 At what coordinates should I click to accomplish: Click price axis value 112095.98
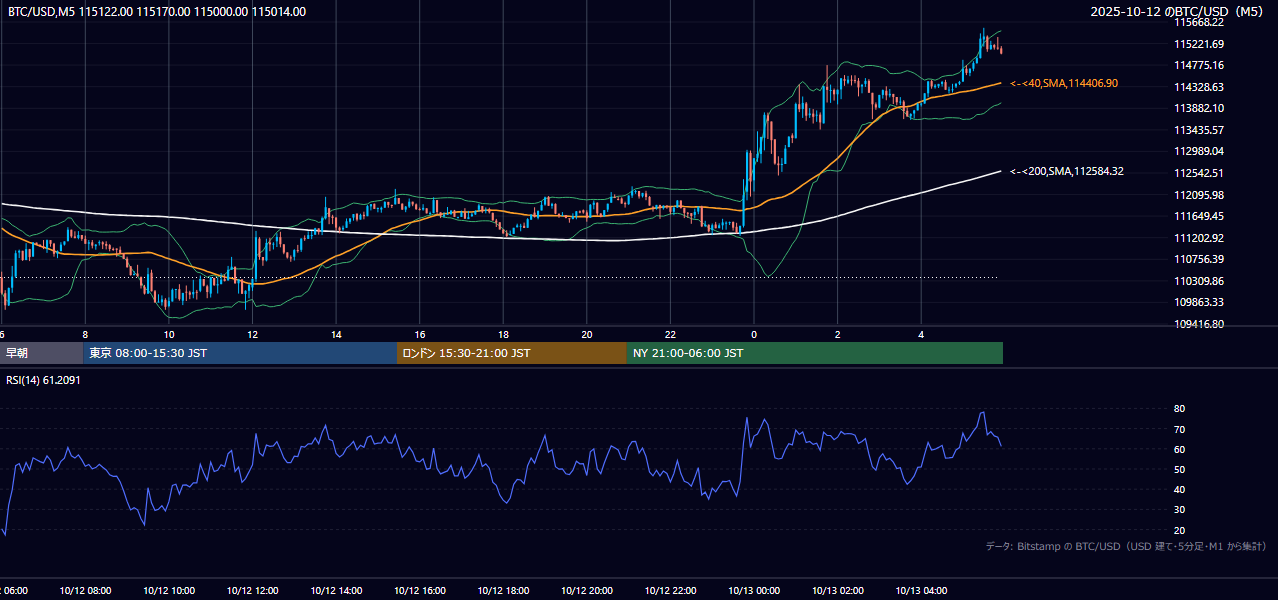point(1200,194)
